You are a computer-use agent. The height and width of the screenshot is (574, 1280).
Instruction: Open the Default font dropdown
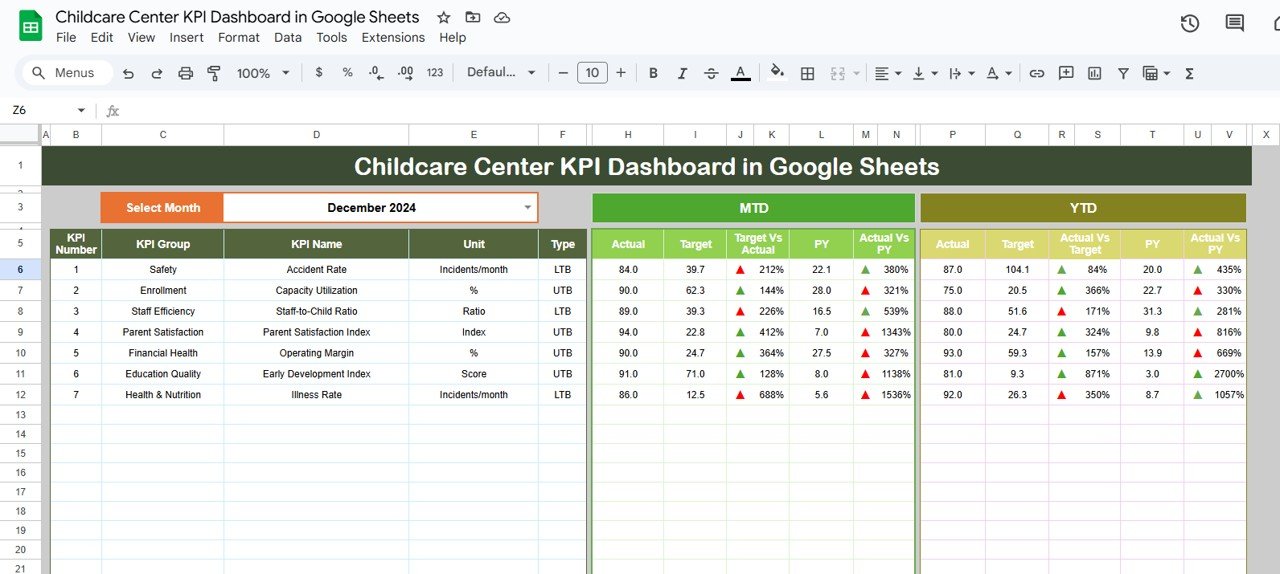click(x=502, y=73)
